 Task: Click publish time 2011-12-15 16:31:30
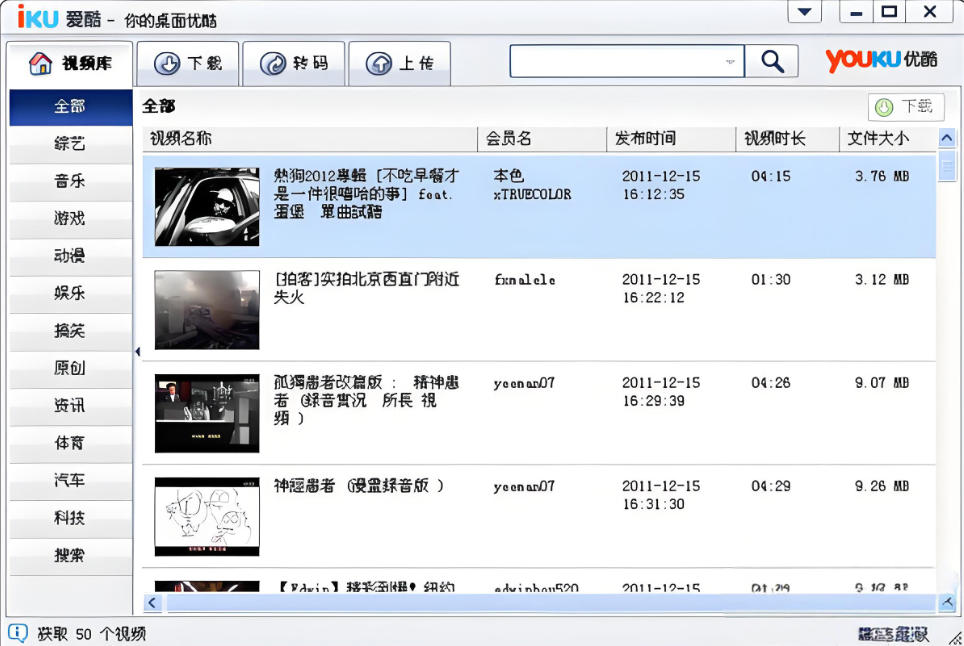coord(661,495)
